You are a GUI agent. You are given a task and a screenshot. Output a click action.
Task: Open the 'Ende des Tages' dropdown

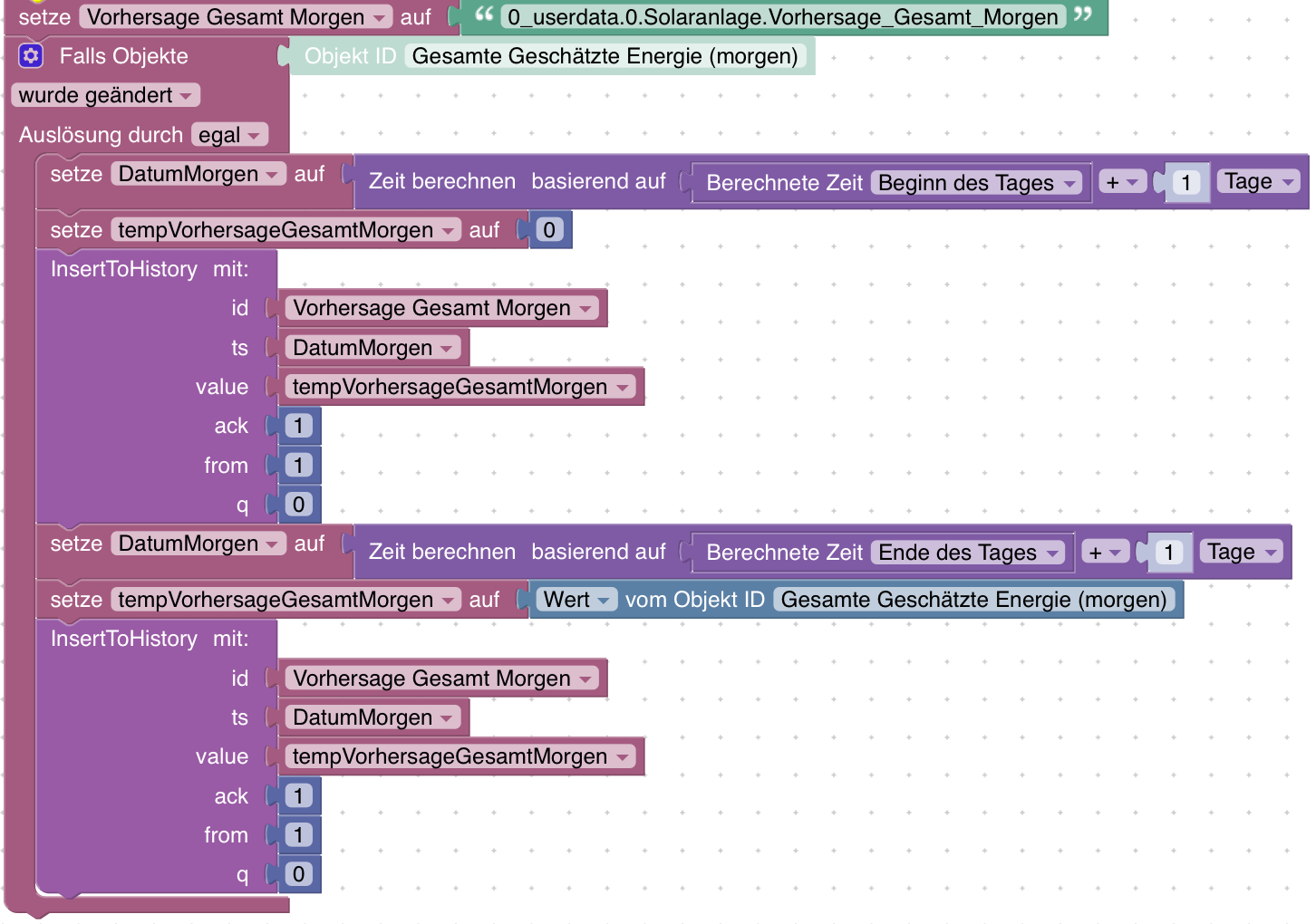[969, 553]
